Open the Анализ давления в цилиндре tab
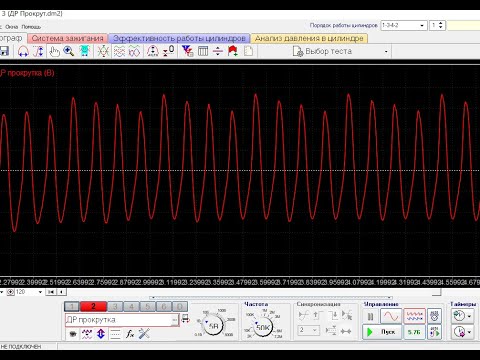The width and height of the screenshot is (480, 360). (x=309, y=38)
